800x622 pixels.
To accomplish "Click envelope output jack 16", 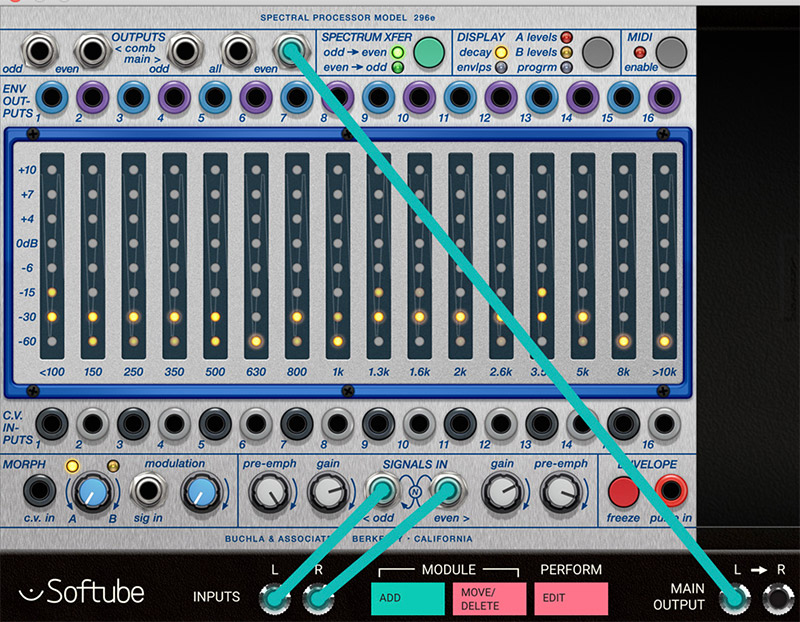I will pos(662,97).
